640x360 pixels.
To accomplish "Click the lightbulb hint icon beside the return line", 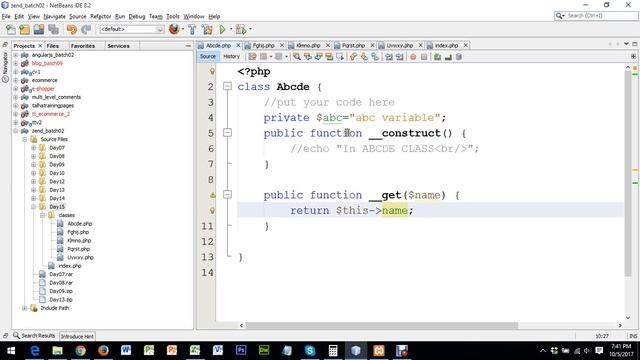I will tap(212, 211).
